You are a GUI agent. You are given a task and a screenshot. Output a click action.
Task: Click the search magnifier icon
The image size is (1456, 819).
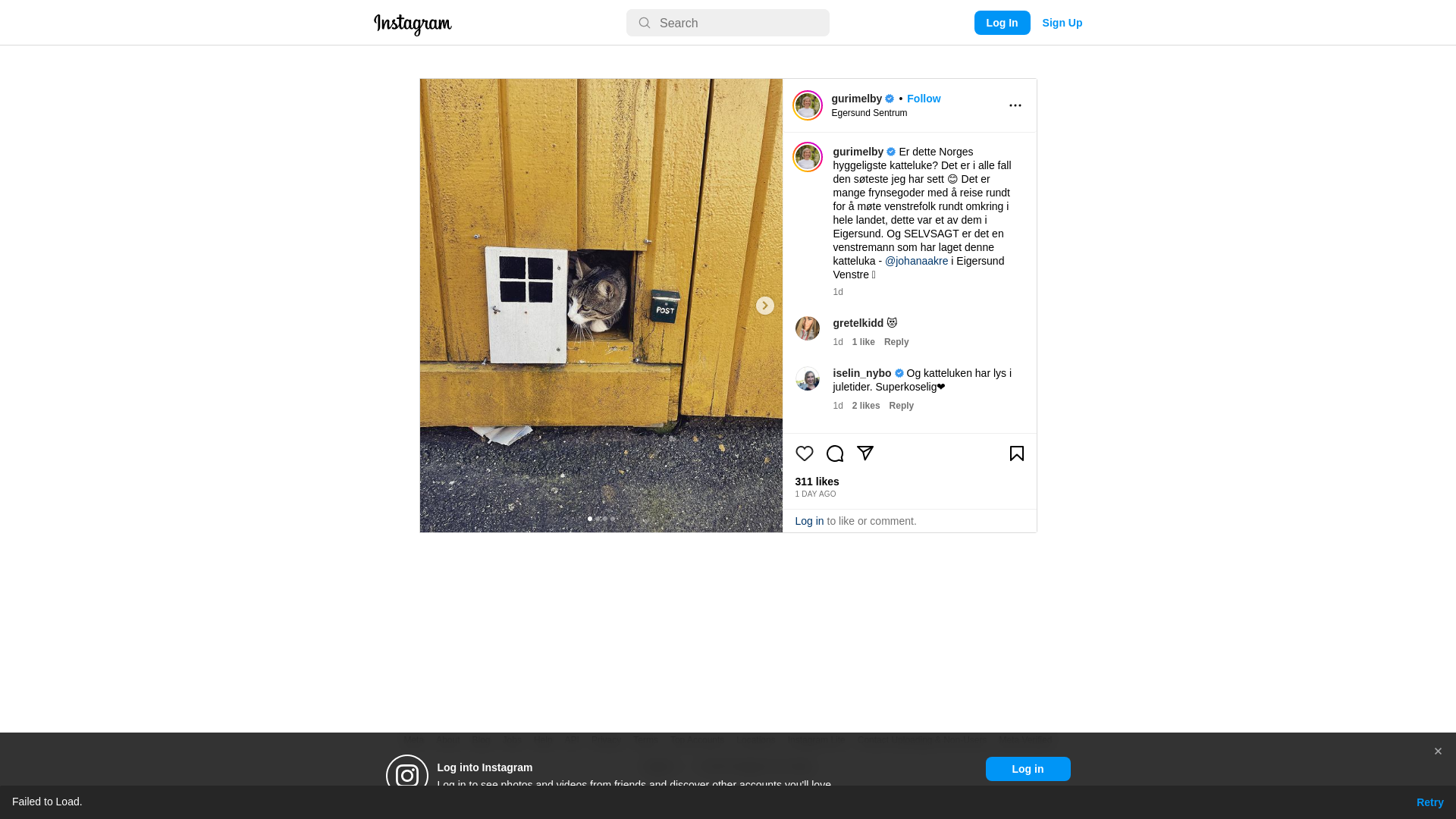644,23
